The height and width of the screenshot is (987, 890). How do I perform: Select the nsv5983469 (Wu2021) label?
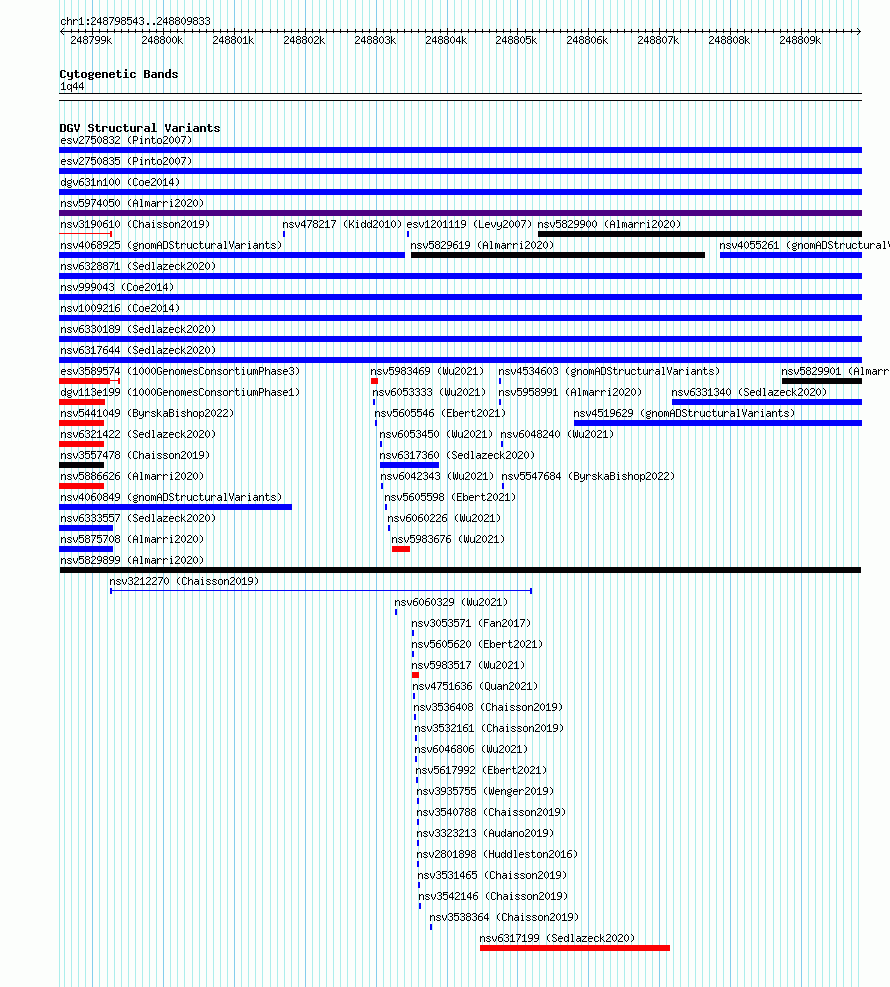pyautogui.click(x=427, y=371)
